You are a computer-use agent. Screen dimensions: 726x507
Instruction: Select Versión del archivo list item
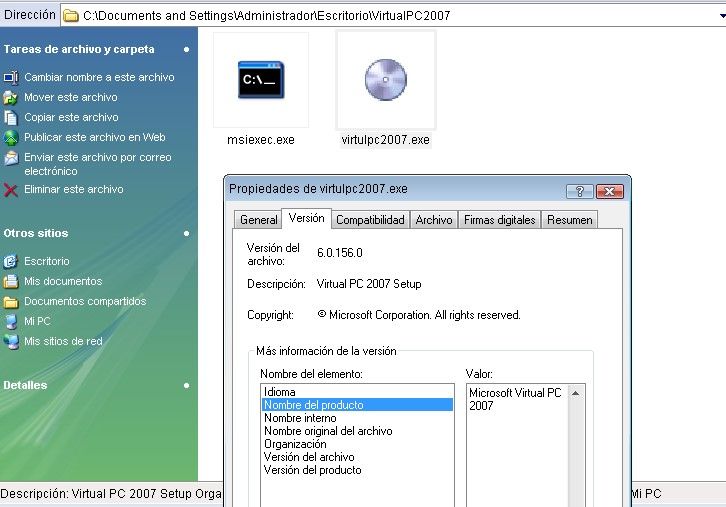tap(357, 457)
